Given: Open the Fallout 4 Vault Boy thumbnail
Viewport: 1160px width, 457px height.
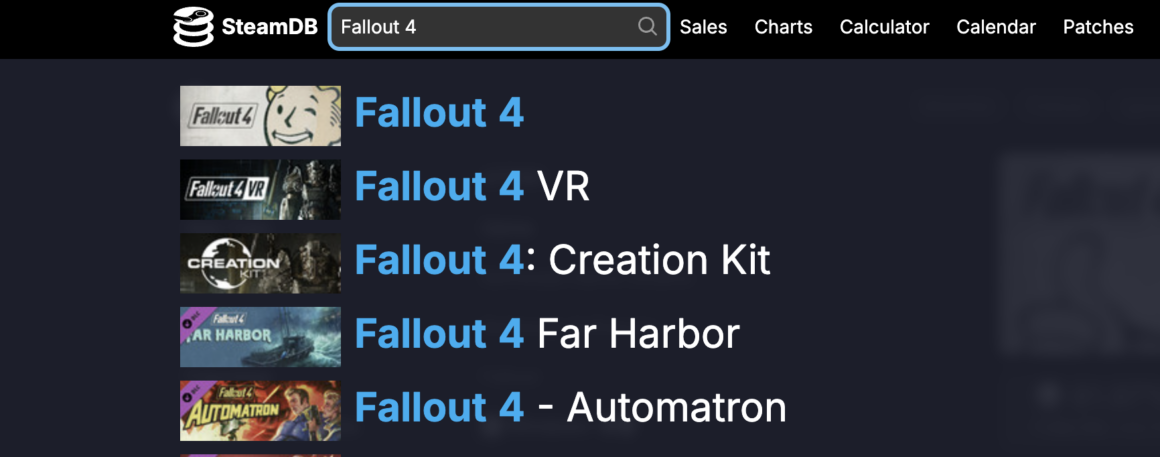Looking at the screenshot, I should tap(260, 116).
